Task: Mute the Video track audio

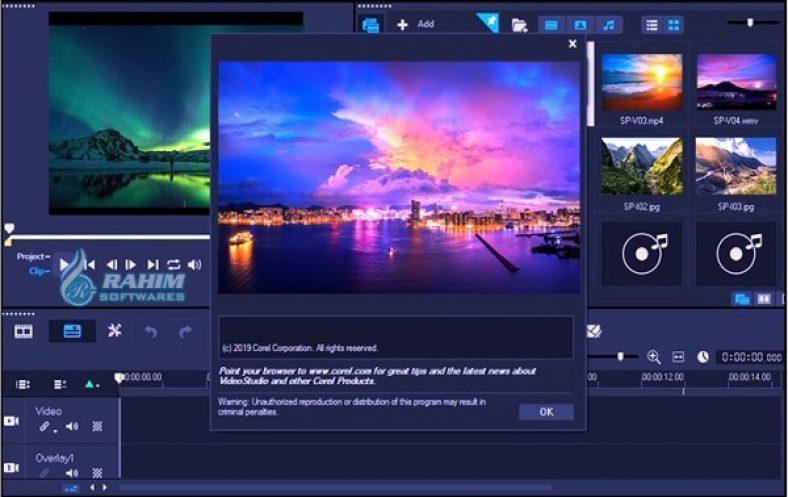Action: coord(72,426)
